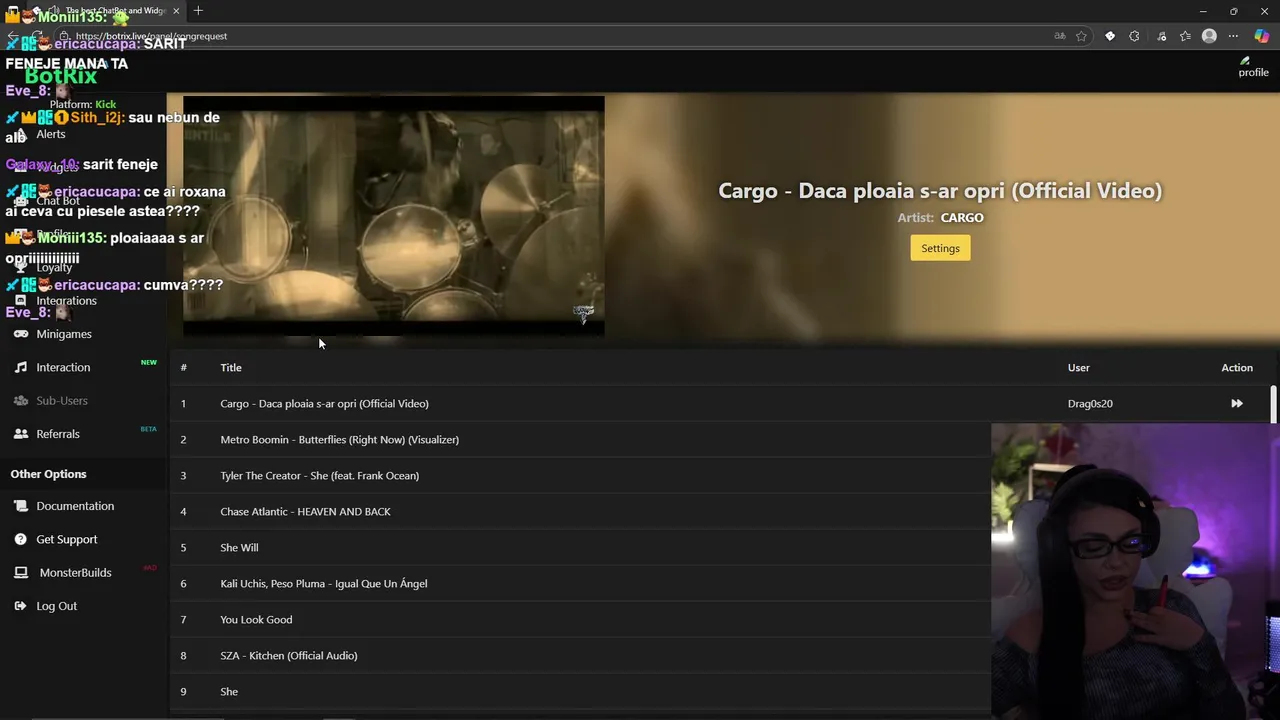Open the browser favorites list icon
Screen dimensions: 1280x720
(1186, 36)
